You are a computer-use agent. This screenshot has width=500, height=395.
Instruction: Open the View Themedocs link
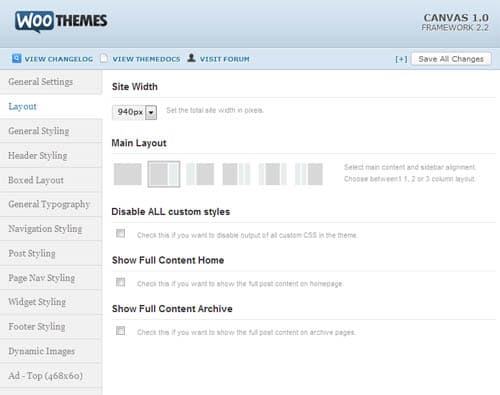coord(146,59)
